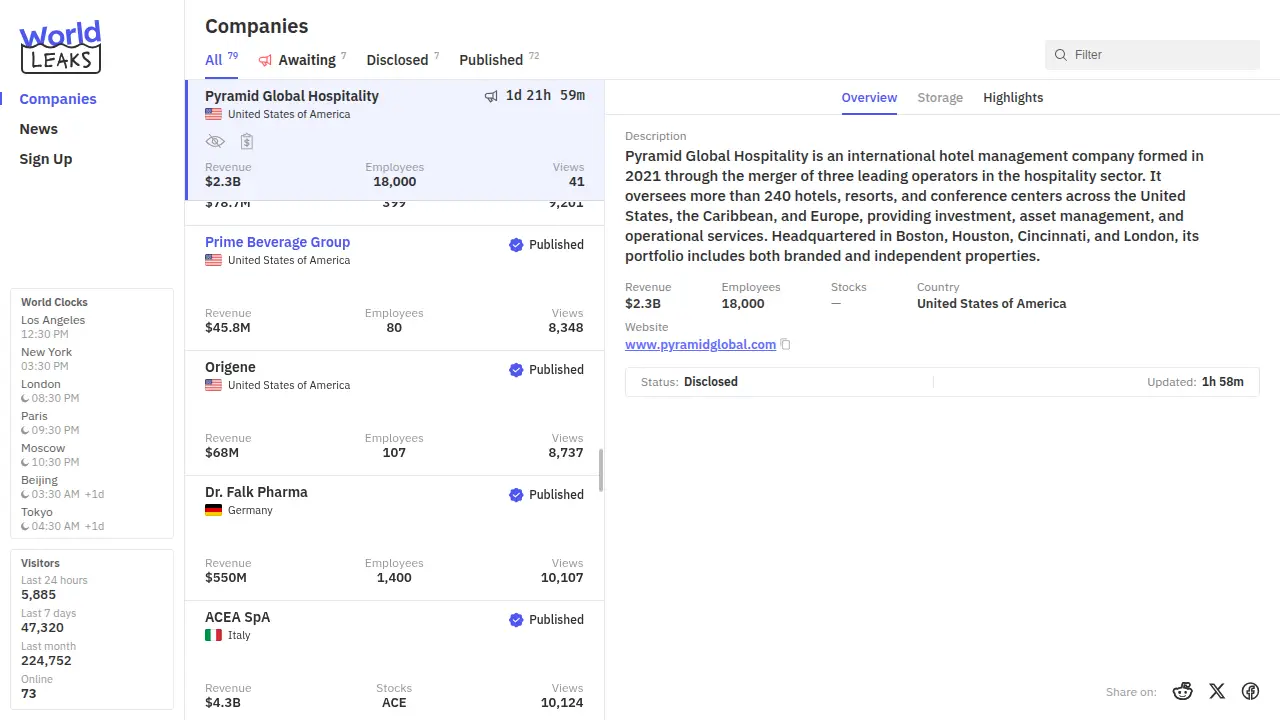Click the eye icon on Pyramid Global Hospitality
Screen dimensions: 1280x720
tap(215, 142)
